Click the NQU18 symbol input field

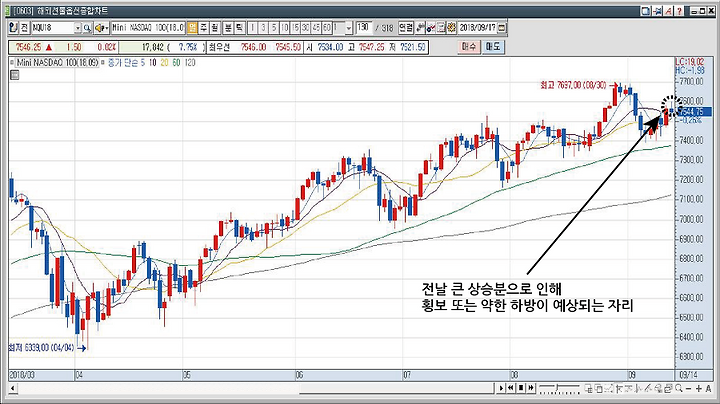[53, 28]
